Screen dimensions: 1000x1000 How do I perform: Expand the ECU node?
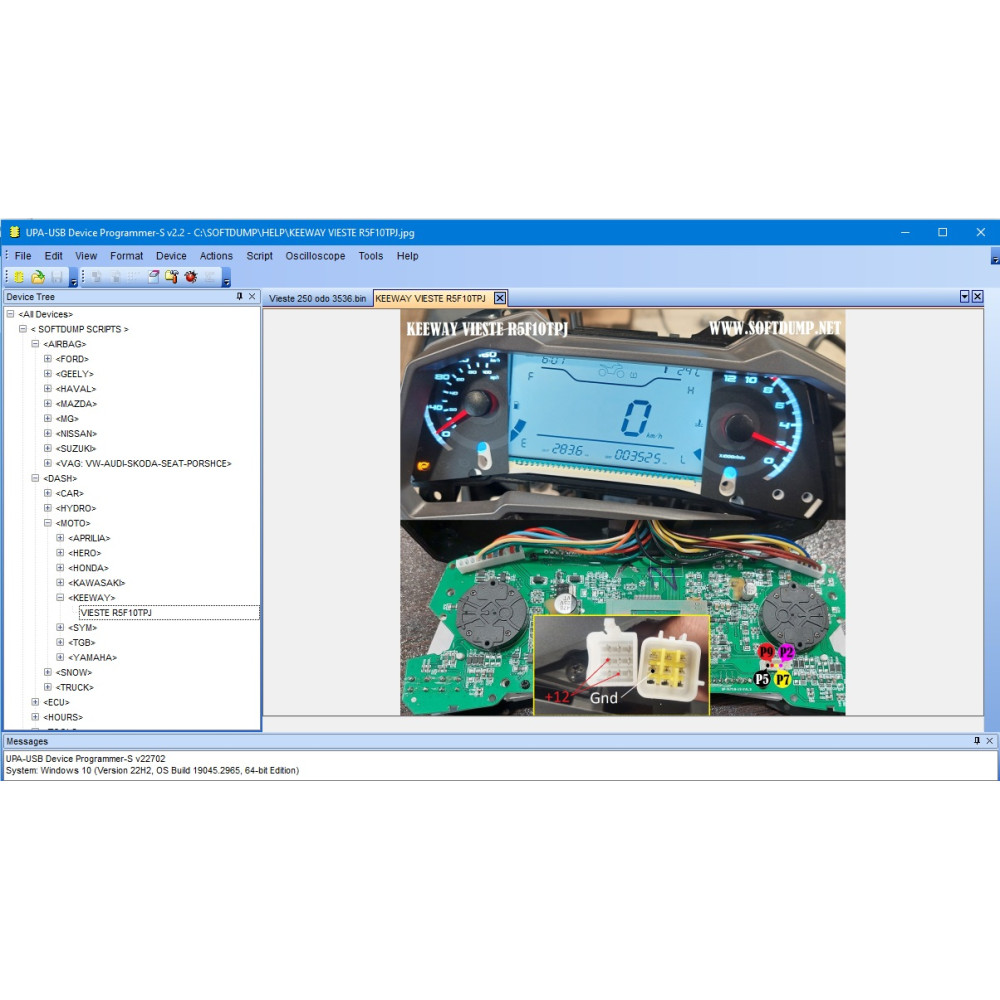click(x=35, y=702)
